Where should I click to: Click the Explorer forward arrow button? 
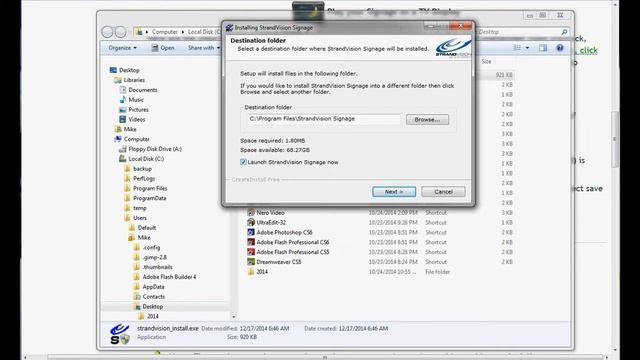120,31
